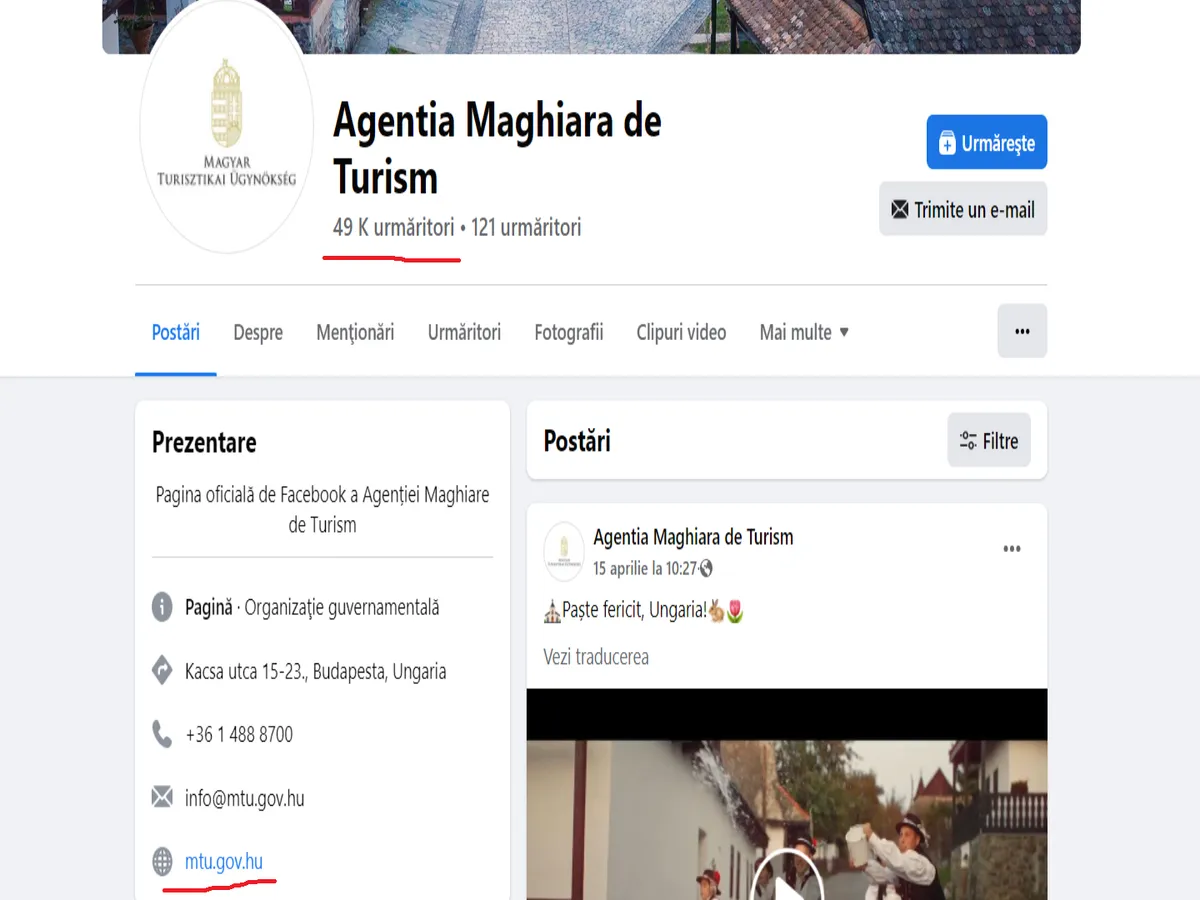
Task: Click the Filtre button on posts
Action: 988,441
